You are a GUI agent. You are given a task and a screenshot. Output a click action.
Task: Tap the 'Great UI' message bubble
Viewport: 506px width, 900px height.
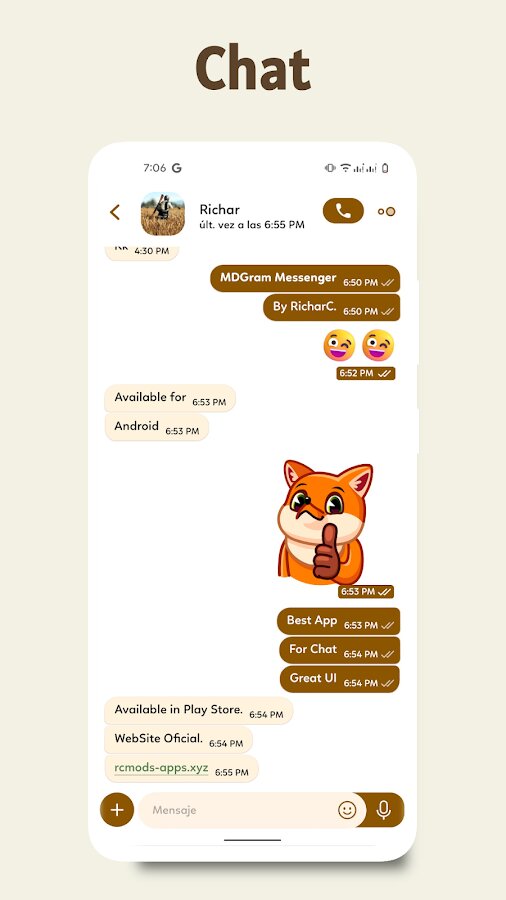(x=340, y=679)
